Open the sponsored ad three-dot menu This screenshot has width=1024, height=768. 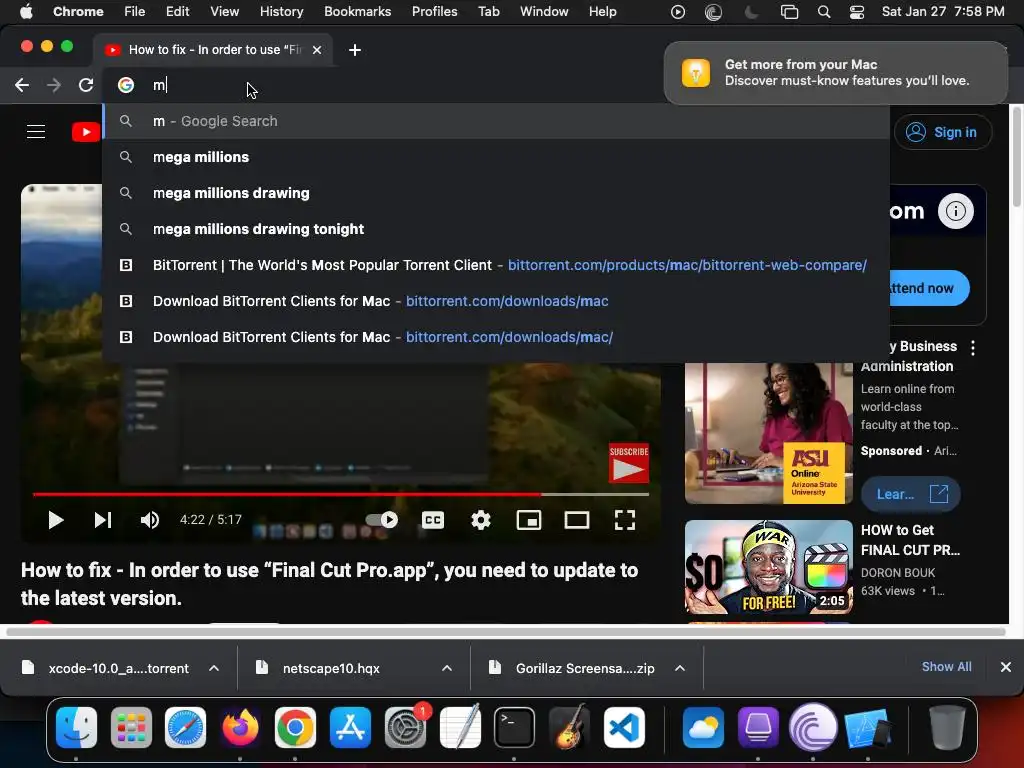tap(972, 347)
